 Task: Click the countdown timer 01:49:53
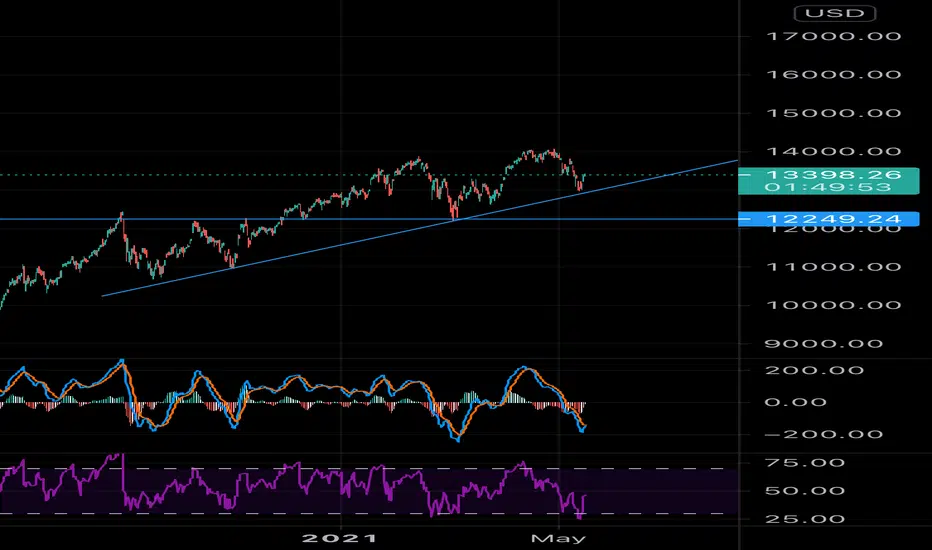click(828, 187)
